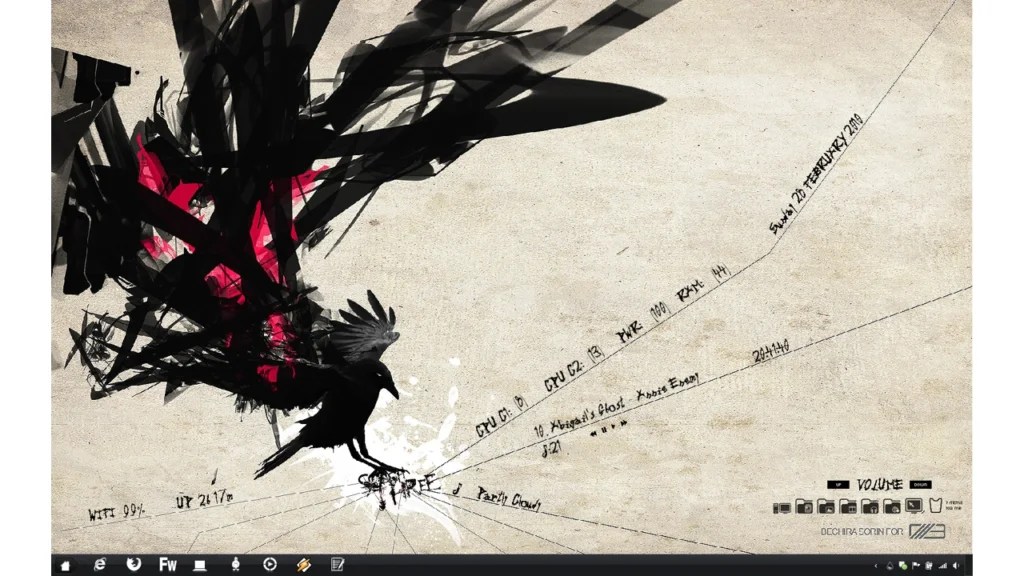Launch Internet Explorer from the taskbar

[99, 564]
